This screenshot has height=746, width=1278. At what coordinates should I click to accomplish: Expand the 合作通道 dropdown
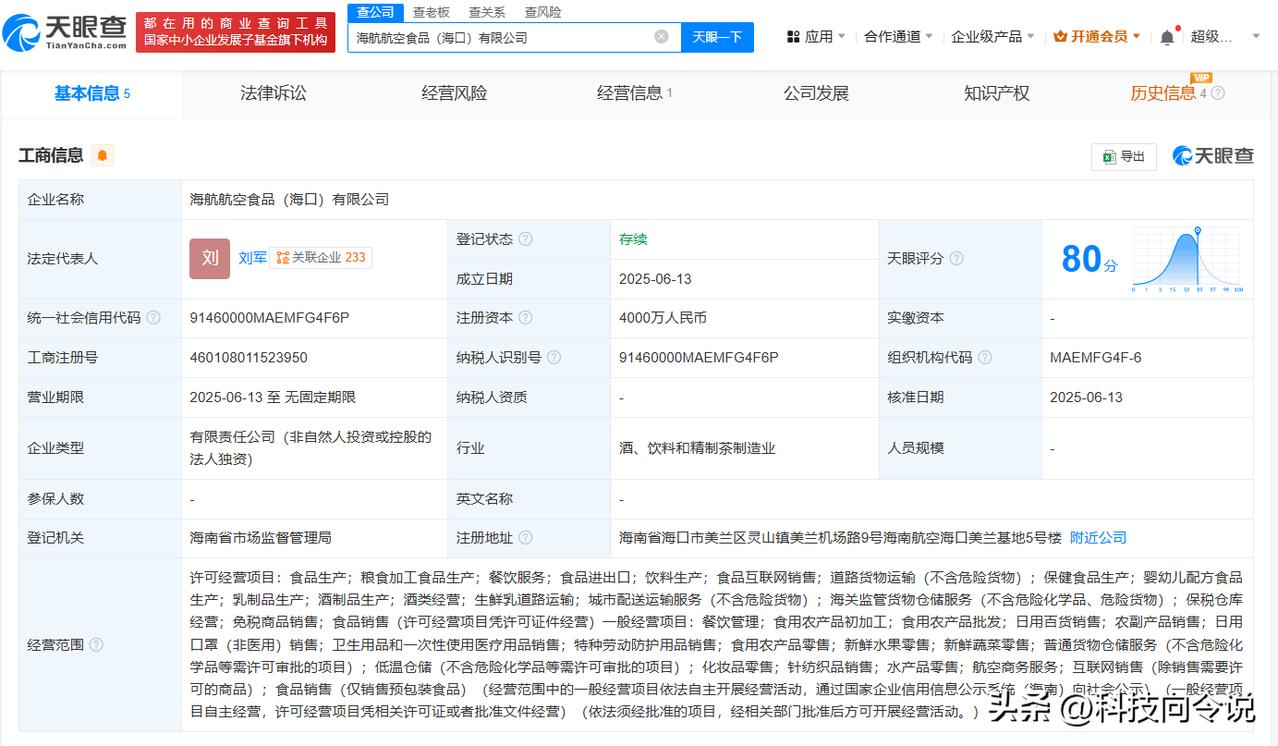click(899, 37)
